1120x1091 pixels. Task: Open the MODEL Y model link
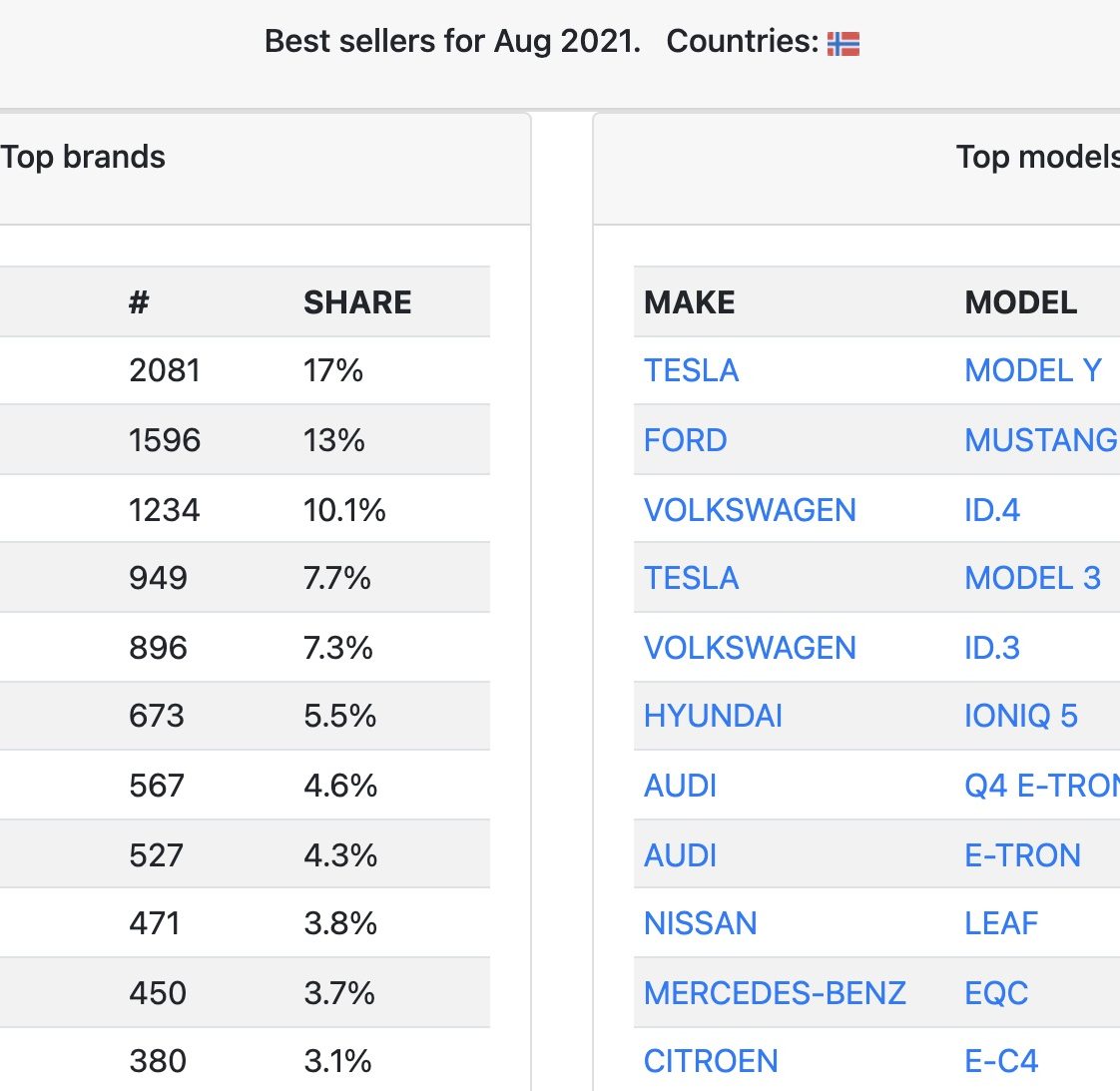(1032, 370)
